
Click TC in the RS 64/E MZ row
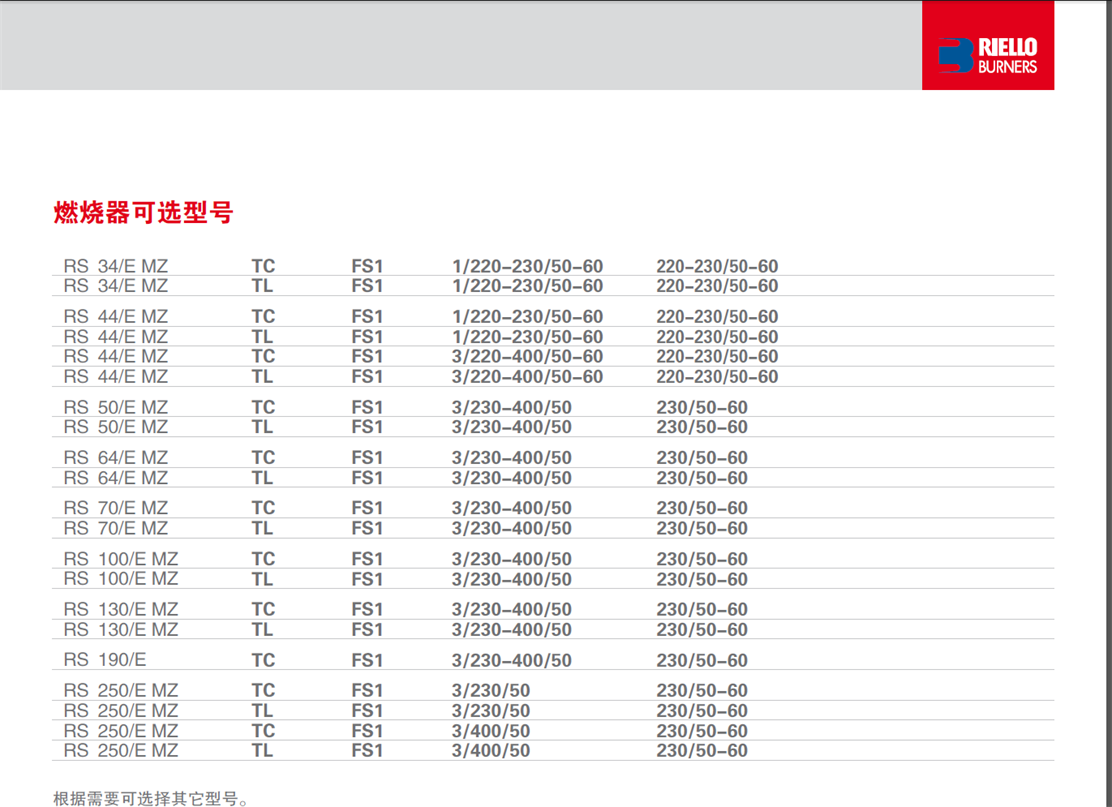tap(263, 458)
